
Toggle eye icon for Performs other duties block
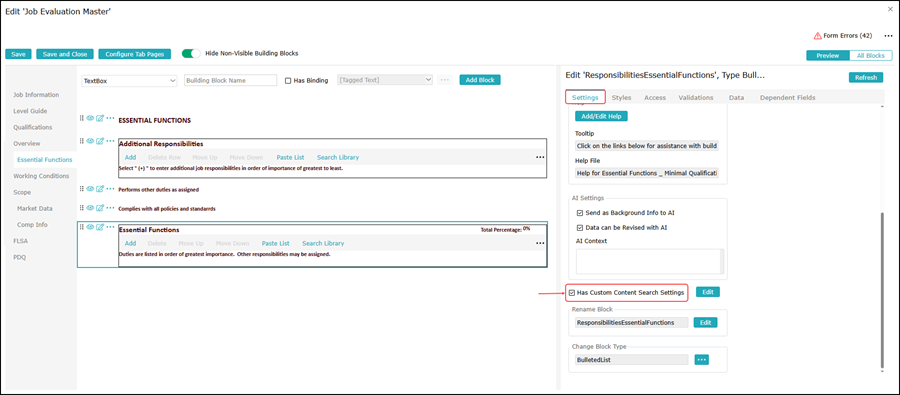pyautogui.click(x=90, y=188)
